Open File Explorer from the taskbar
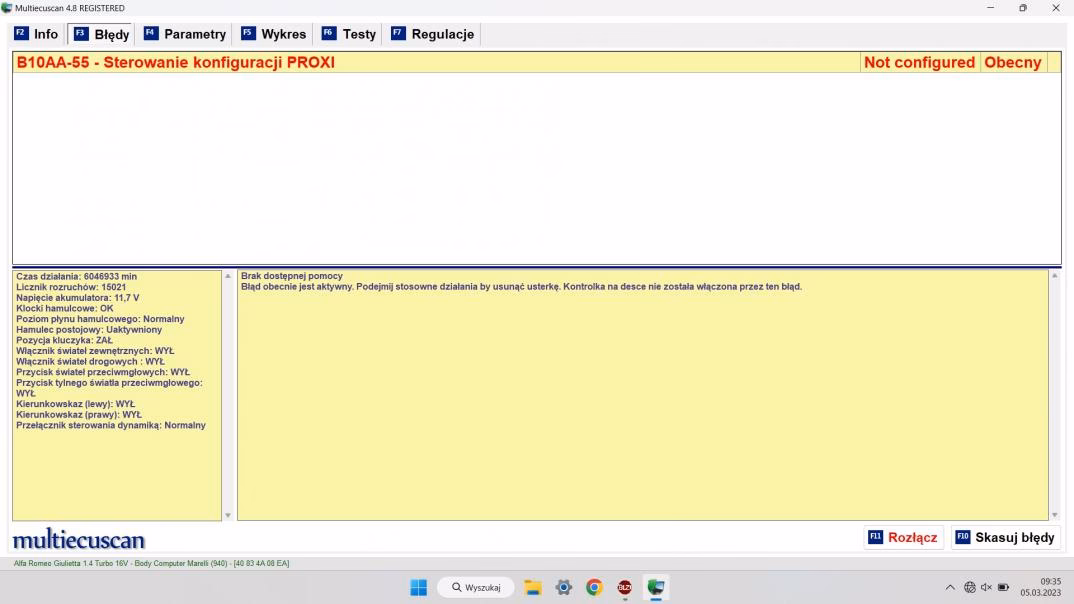1074x604 pixels. click(533, 587)
